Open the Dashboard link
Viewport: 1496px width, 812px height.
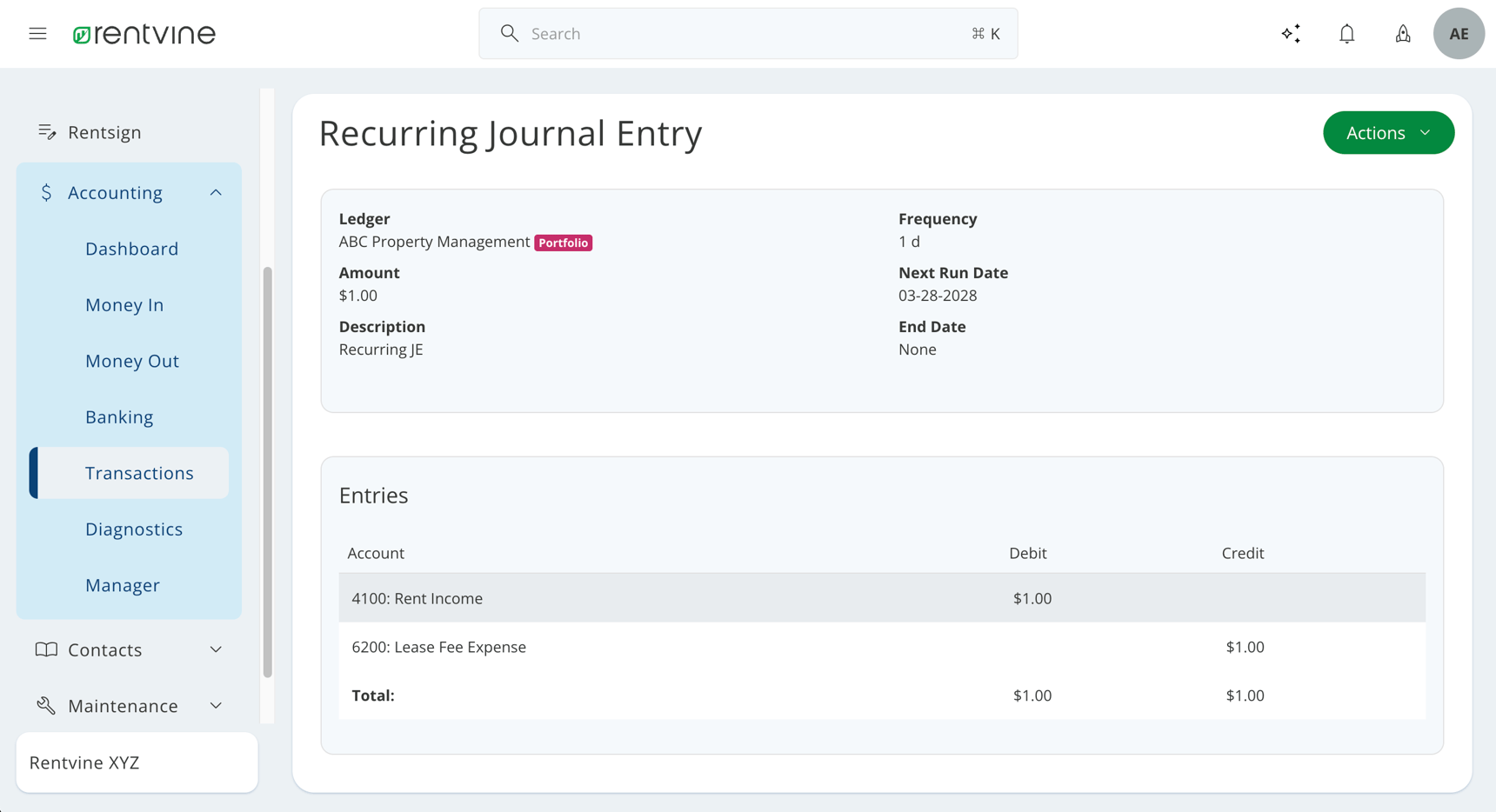tap(131, 249)
